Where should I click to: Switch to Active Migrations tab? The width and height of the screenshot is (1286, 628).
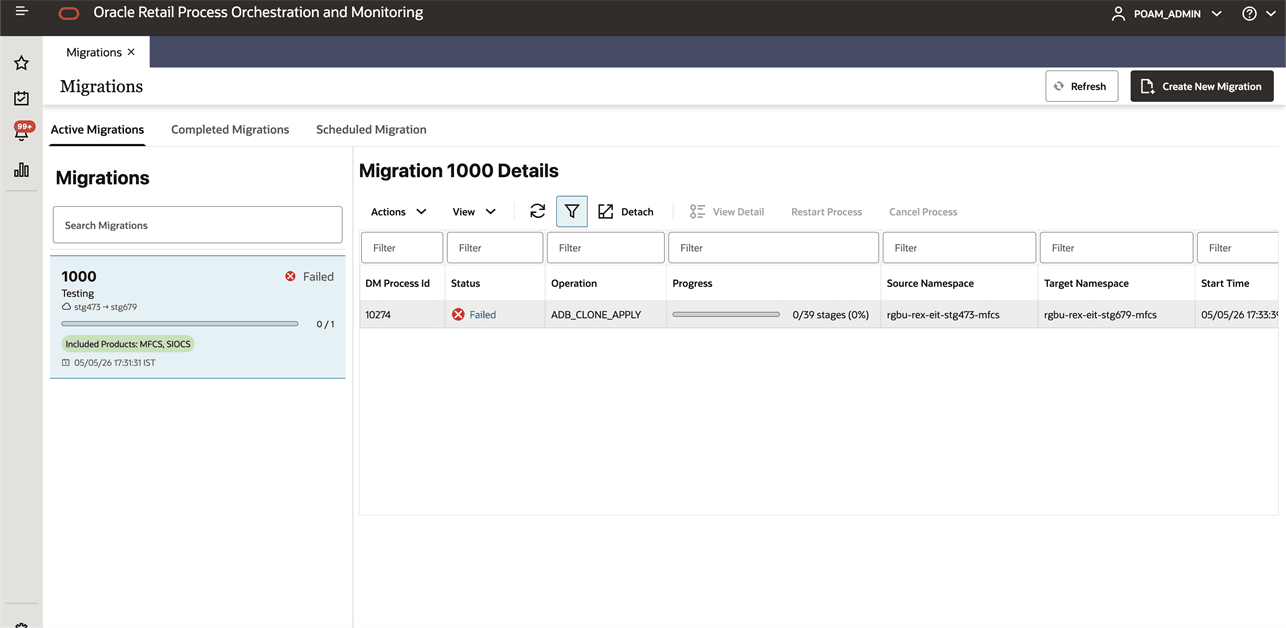tap(97, 129)
